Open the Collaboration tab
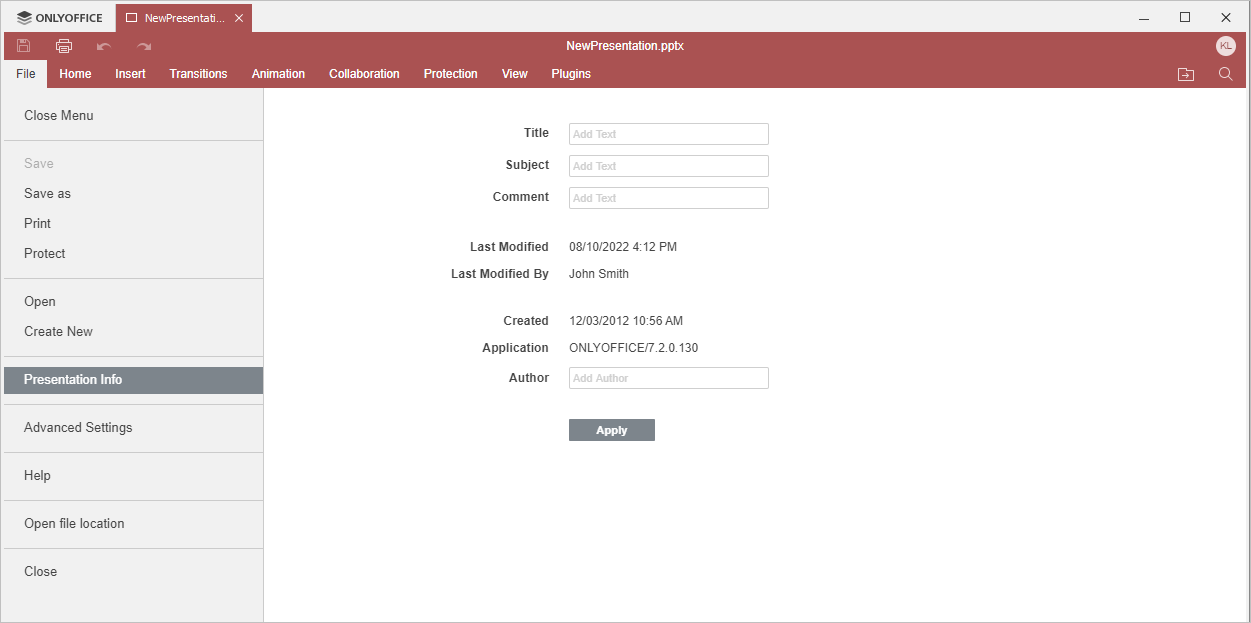Viewport: 1251px width, 623px height. point(364,74)
